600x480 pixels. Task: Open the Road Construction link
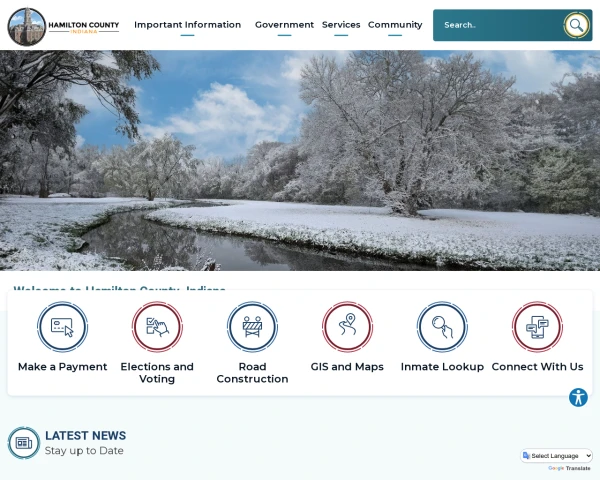[x=252, y=372]
